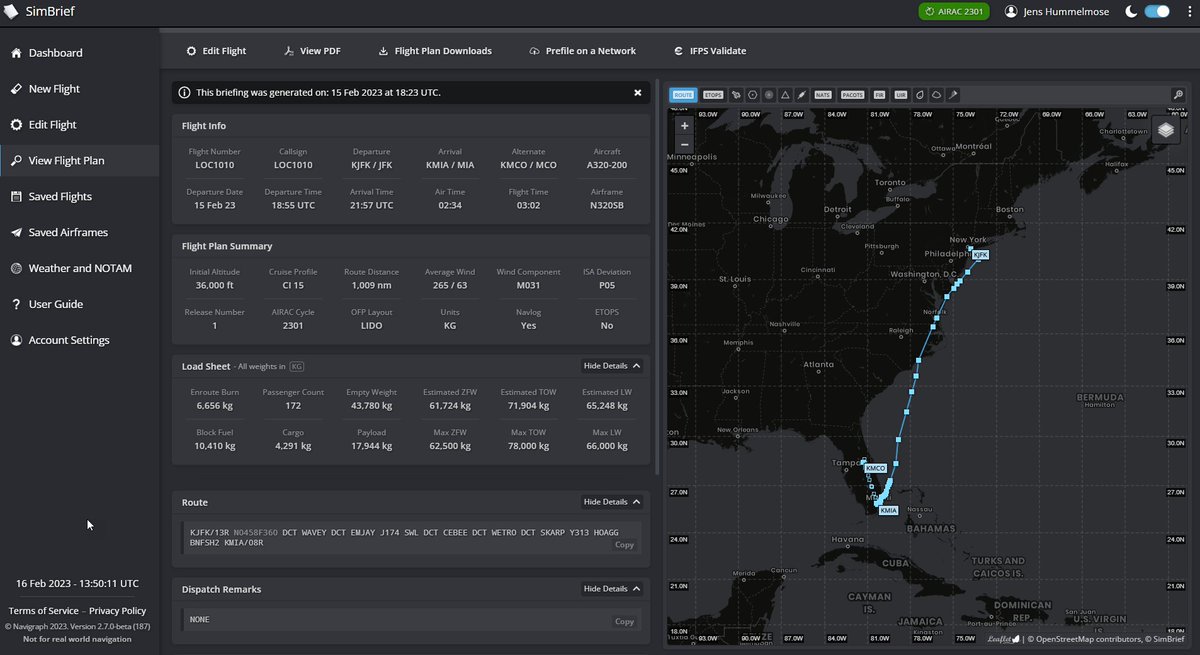Open the map layers selector
Viewport: 1200px width, 655px height.
[x=1164, y=130]
